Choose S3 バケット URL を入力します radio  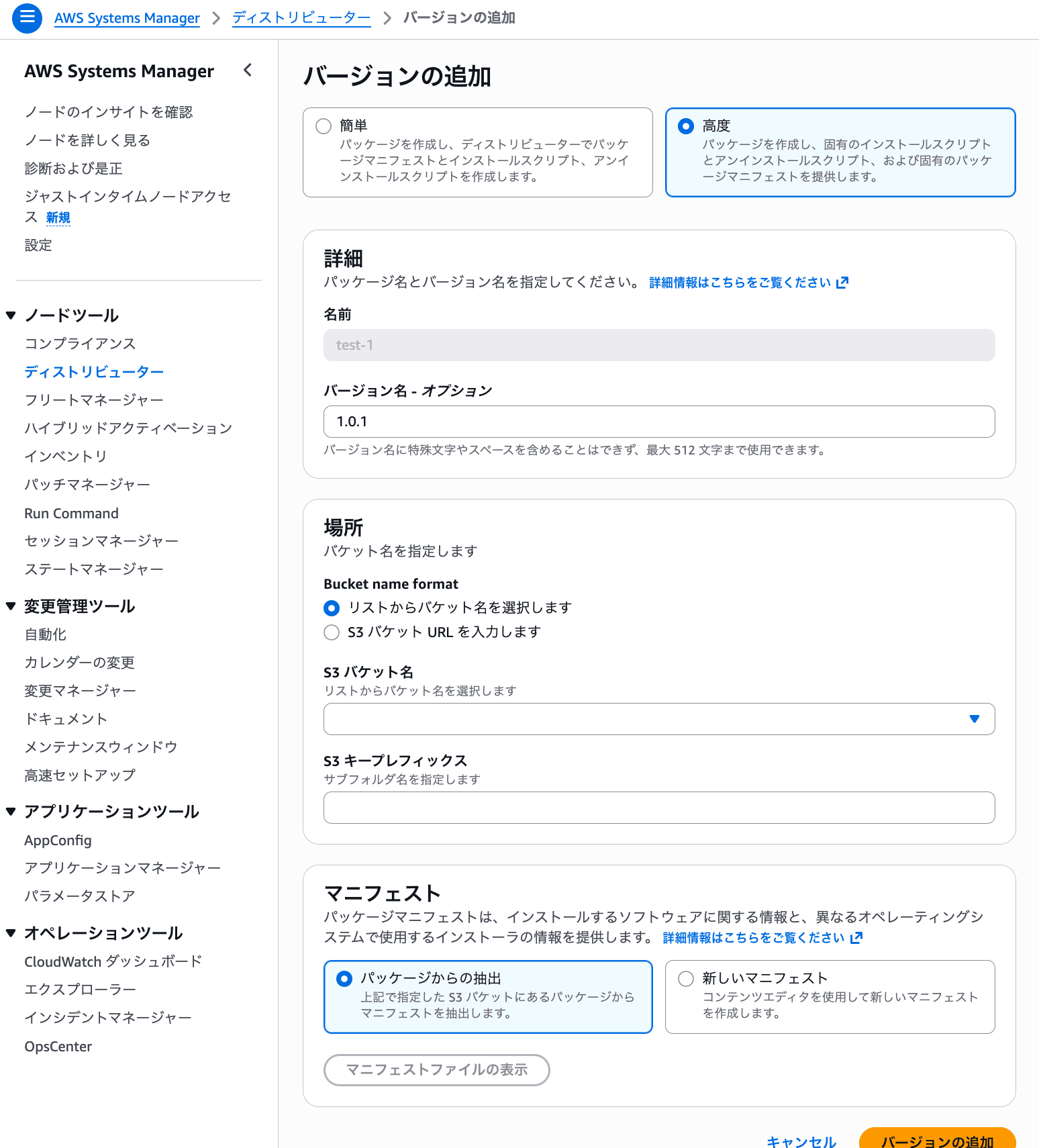coord(332,632)
